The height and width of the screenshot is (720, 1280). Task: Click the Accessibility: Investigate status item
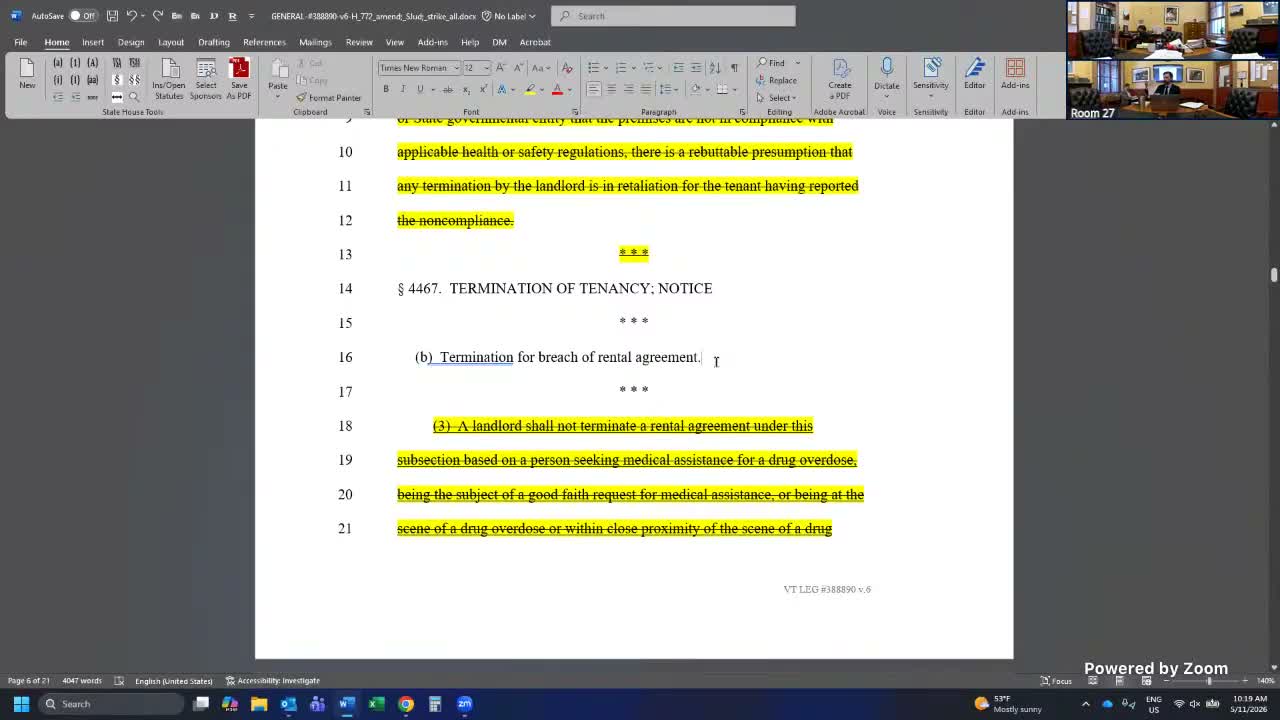(272, 681)
